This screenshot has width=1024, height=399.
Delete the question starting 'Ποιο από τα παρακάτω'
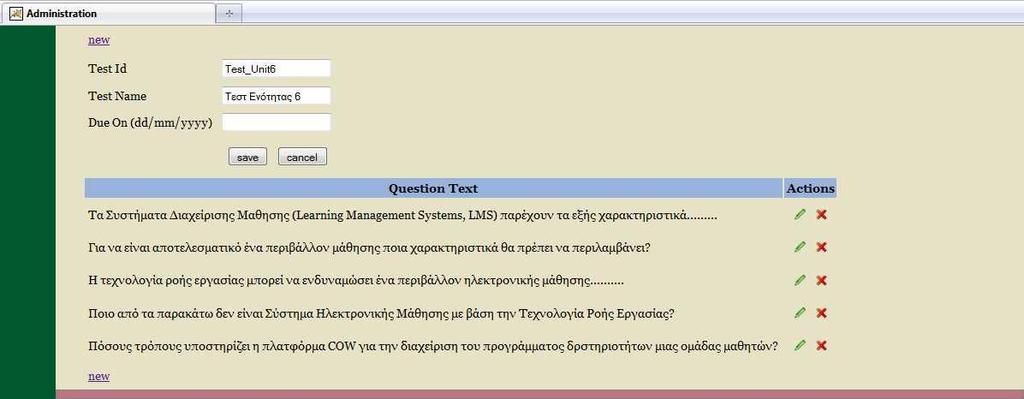pos(822,313)
